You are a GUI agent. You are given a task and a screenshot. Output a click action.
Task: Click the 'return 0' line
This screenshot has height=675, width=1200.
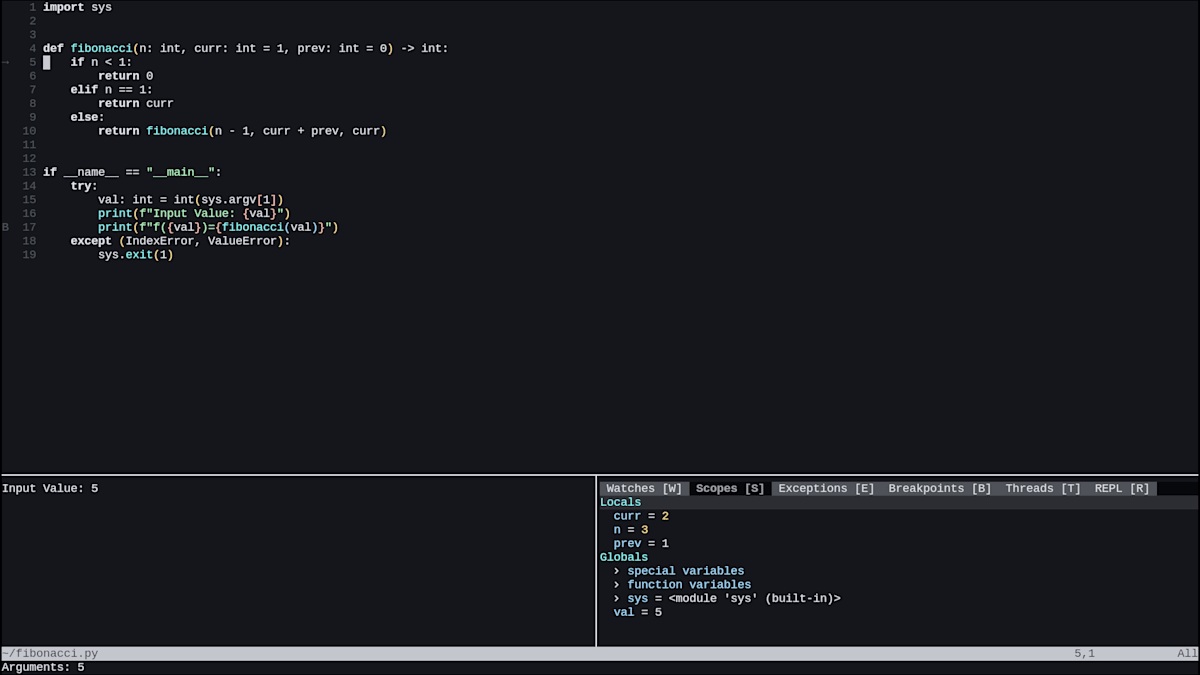126,77
